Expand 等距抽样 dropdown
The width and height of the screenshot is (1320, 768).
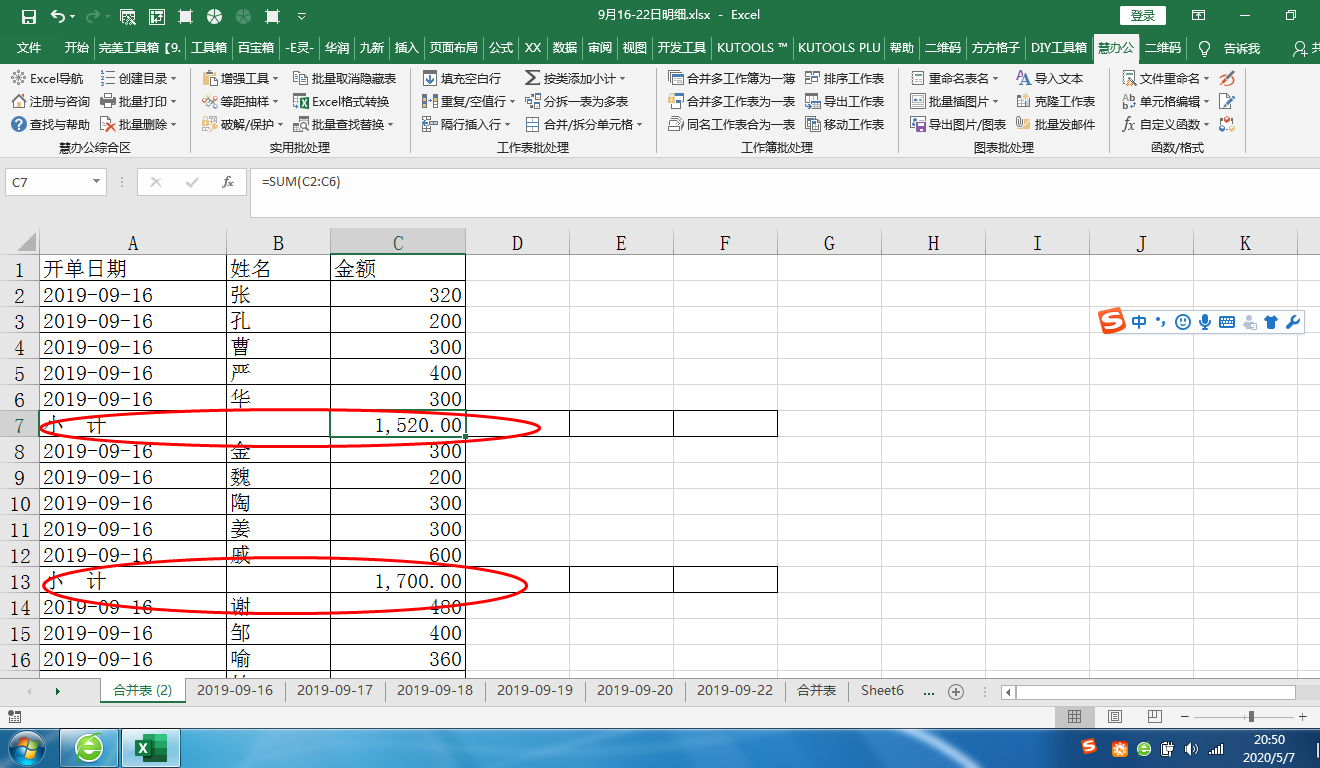276,101
